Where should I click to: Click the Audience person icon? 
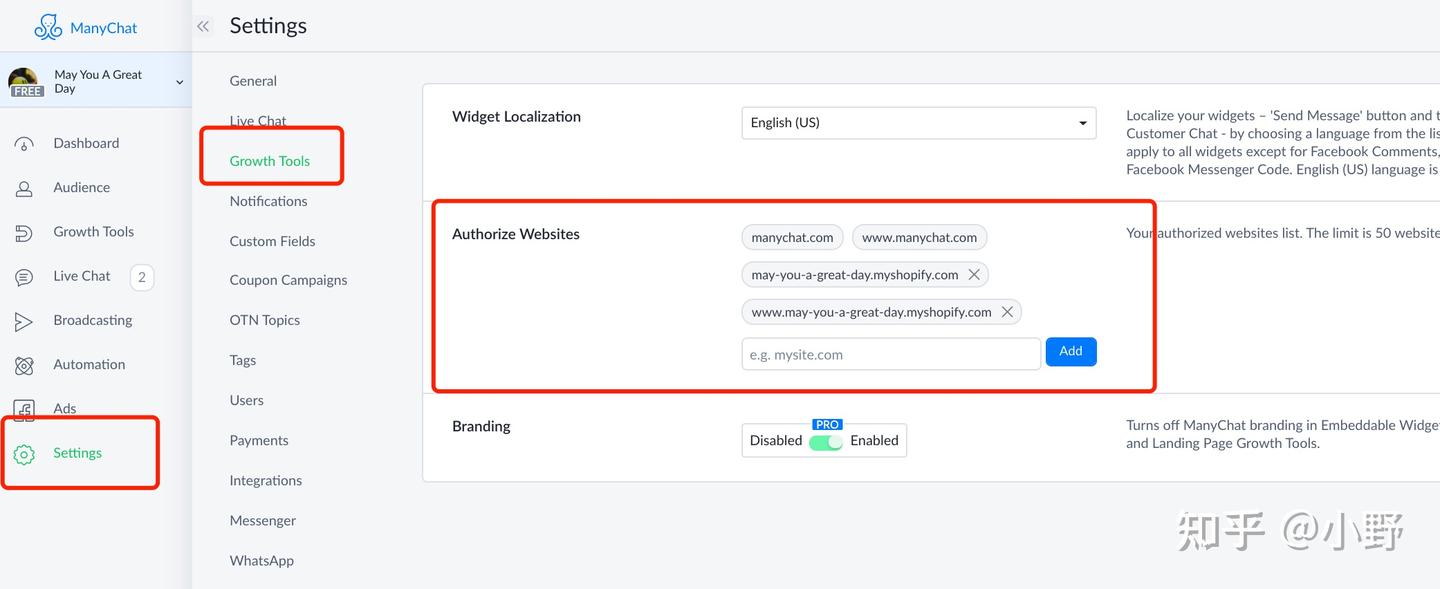click(x=24, y=188)
